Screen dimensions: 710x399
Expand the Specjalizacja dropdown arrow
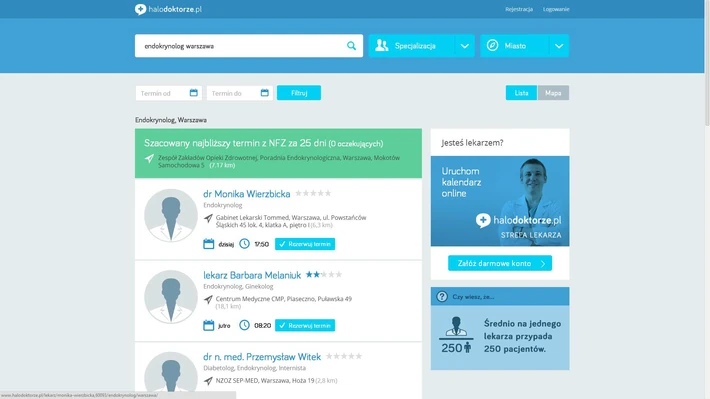465,46
